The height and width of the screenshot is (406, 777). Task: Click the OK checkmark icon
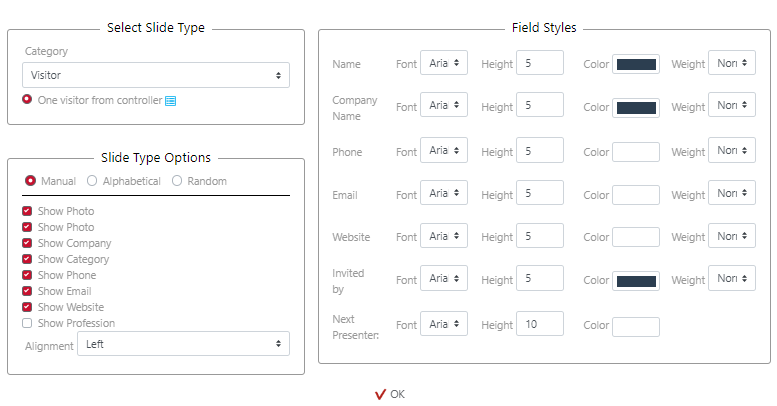(380, 394)
